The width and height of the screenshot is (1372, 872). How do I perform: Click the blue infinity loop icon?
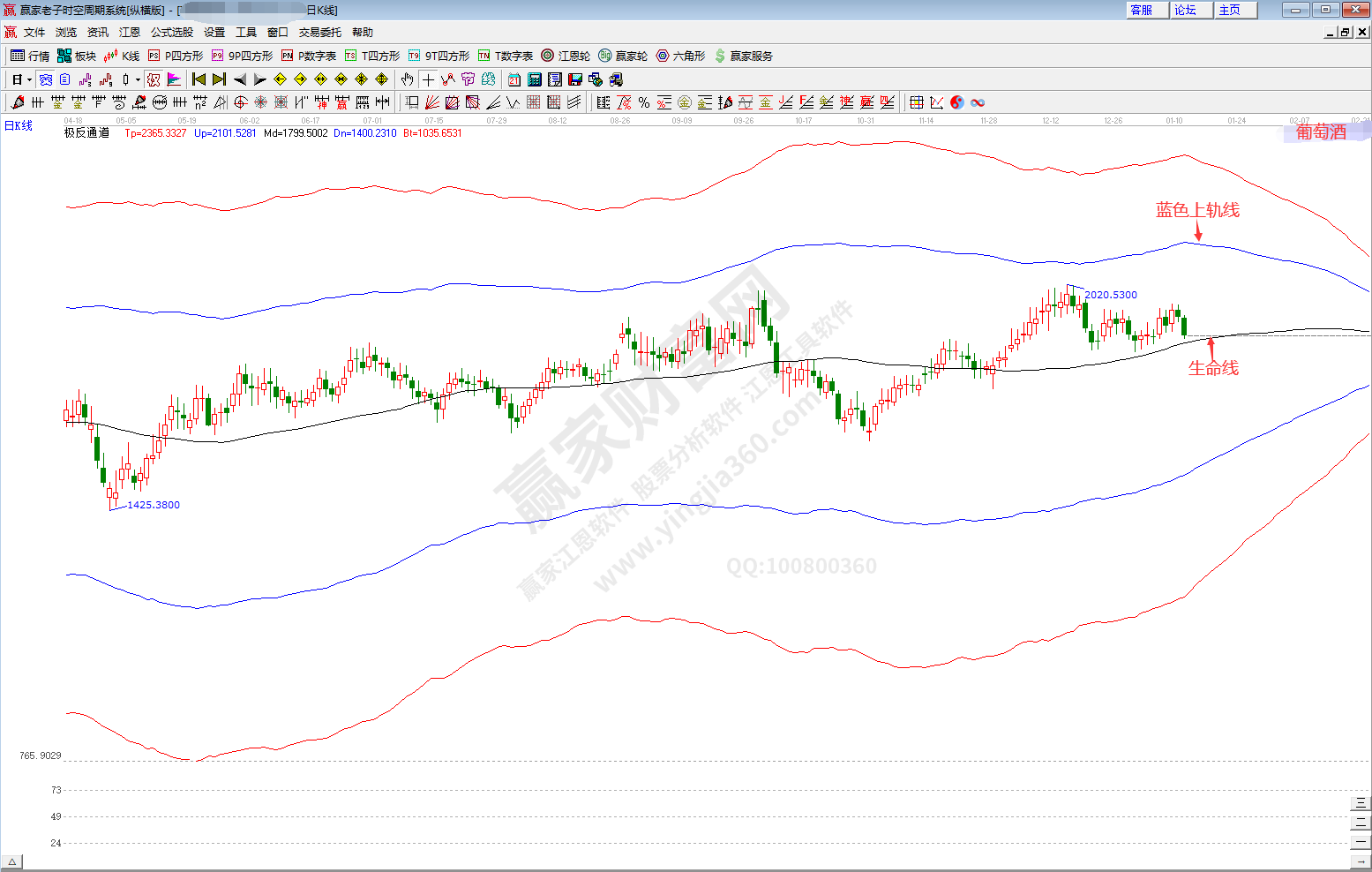(978, 102)
